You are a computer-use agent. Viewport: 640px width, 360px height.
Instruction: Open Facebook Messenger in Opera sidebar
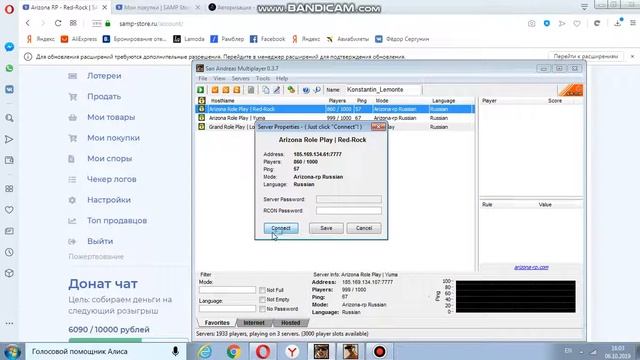(x=9, y=47)
